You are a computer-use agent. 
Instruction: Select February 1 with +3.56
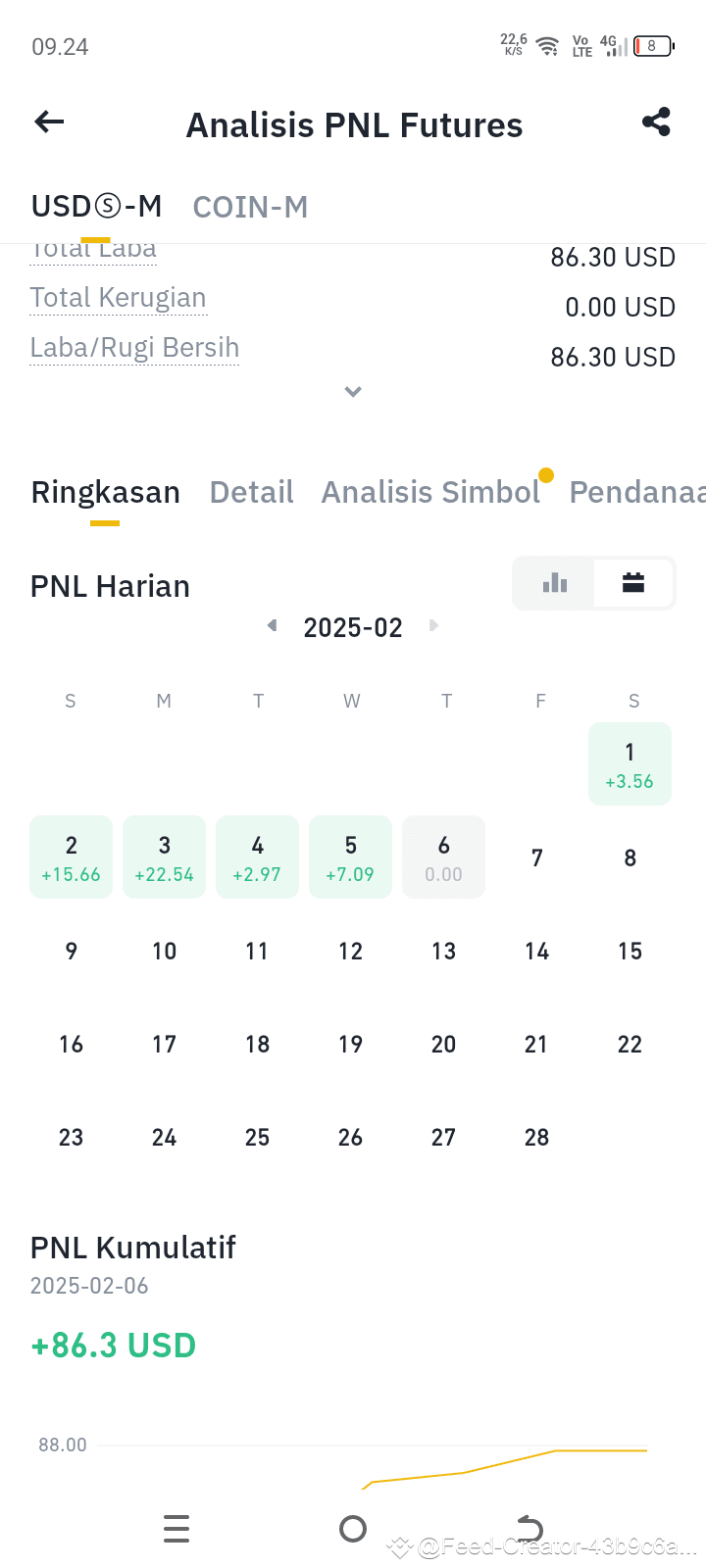(630, 764)
